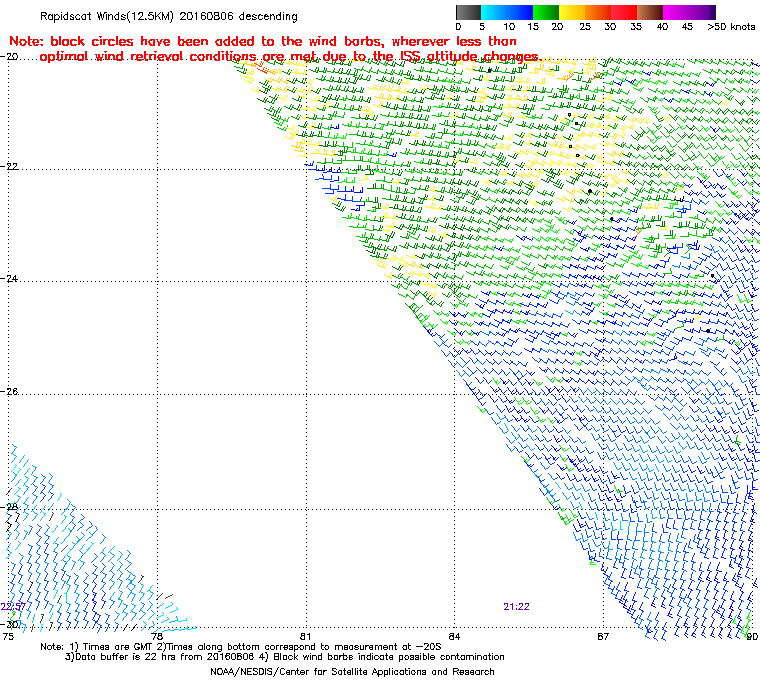Click the purple '22:57' swath time label
Viewport: 760px width, 688px height.
click(x=13, y=607)
